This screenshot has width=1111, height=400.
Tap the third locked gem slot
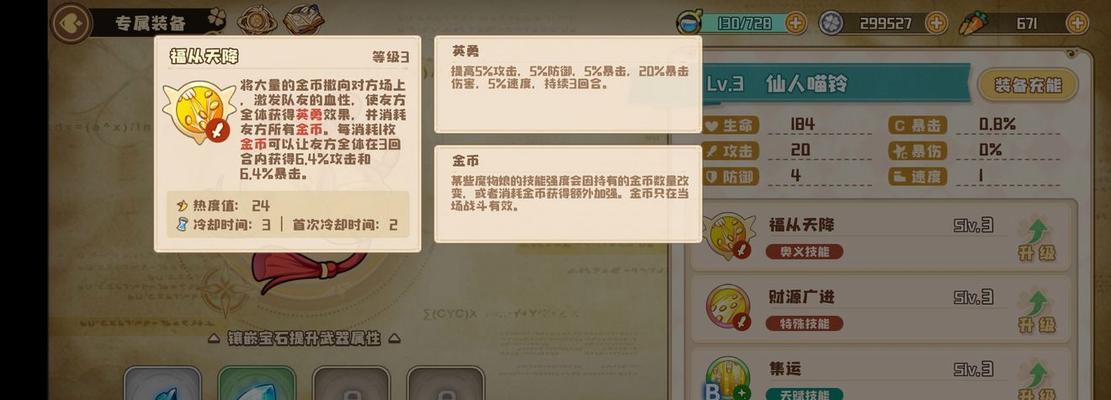(x=351, y=383)
